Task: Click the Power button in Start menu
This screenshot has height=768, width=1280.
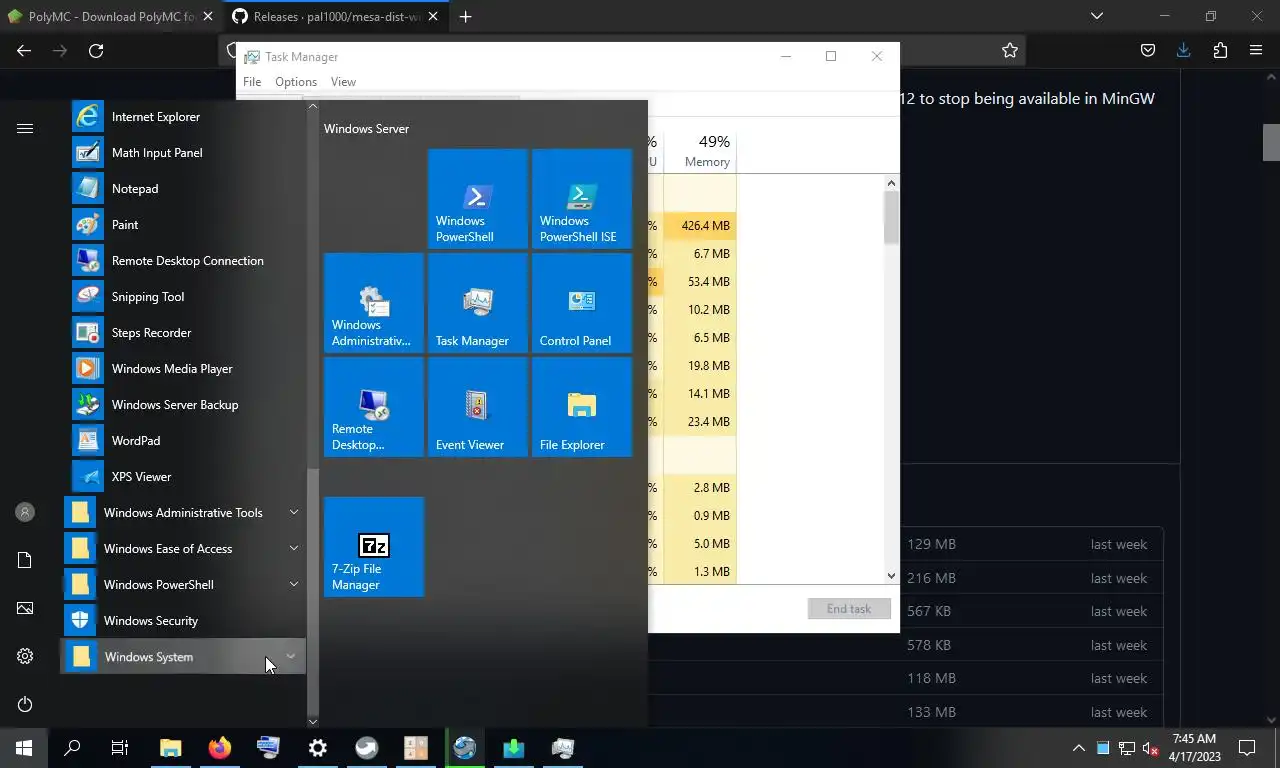Action: [25, 704]
